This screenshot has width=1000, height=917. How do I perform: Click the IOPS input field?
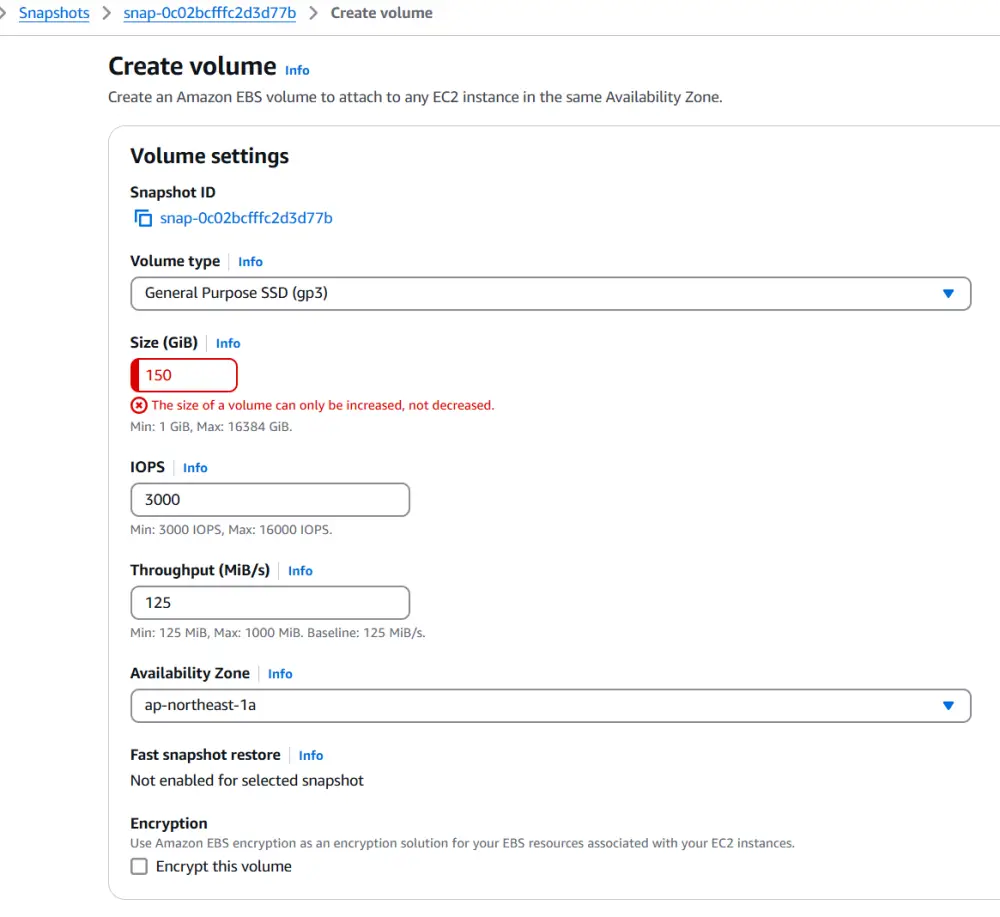pyautogui.click(x=270, y=499)
